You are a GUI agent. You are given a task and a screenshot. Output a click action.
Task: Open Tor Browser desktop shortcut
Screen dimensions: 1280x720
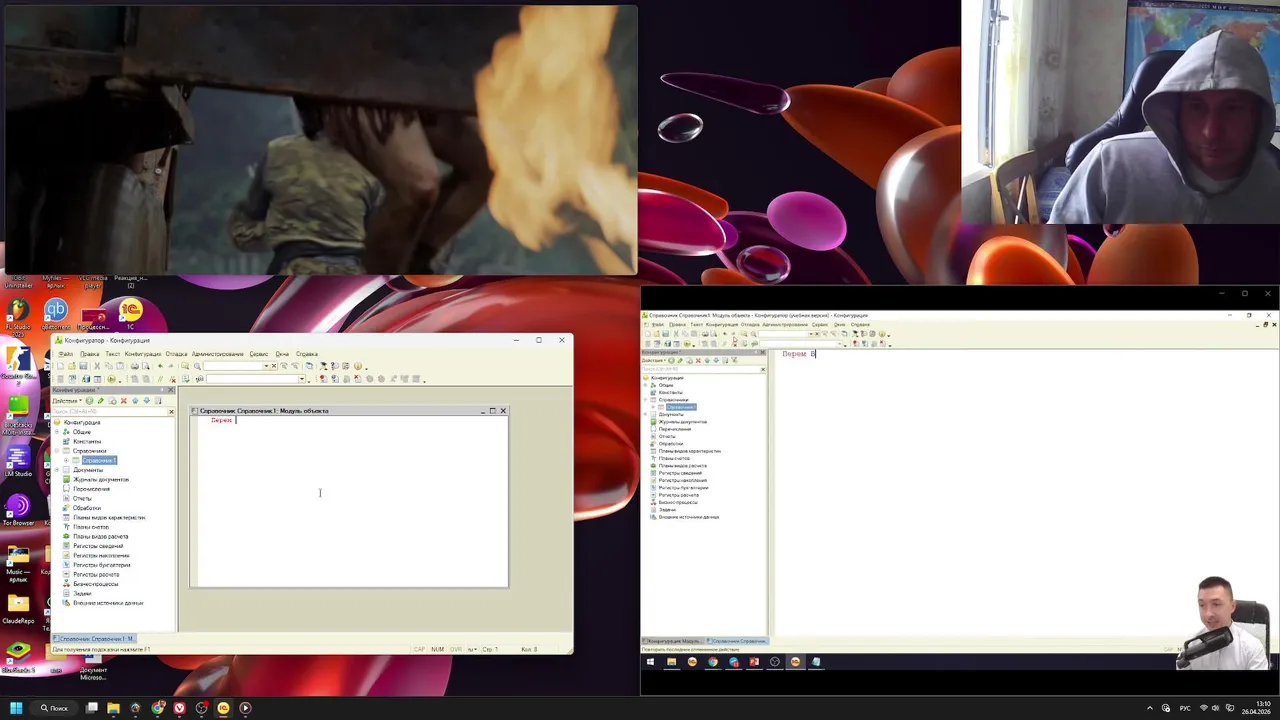coord(17,508)
